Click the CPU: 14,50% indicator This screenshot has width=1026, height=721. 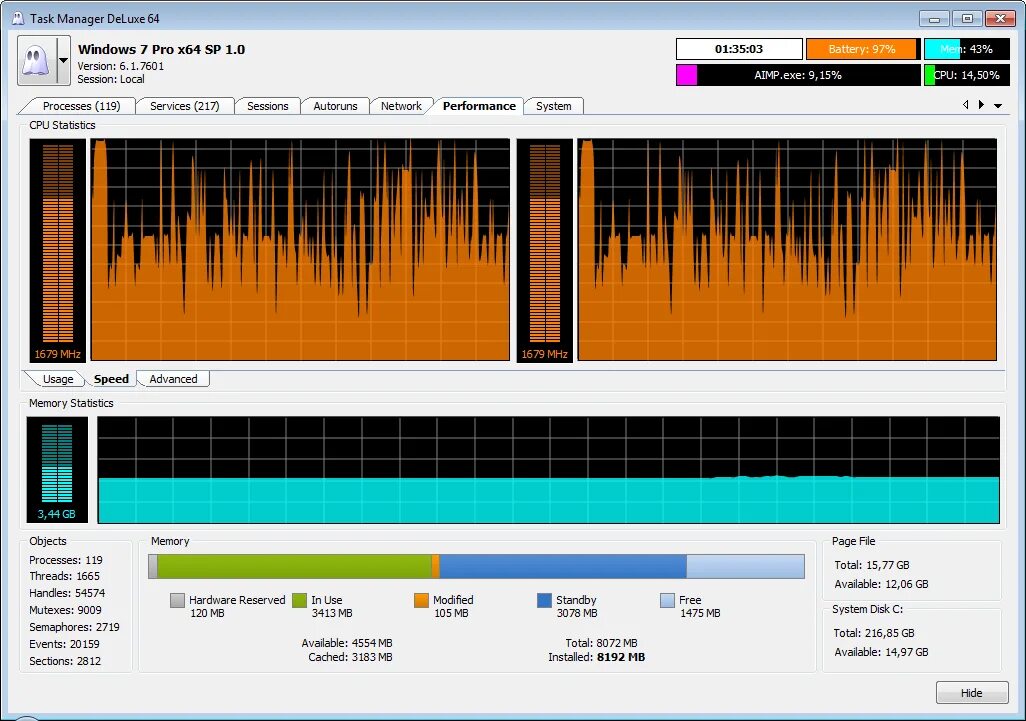point(966,75)
